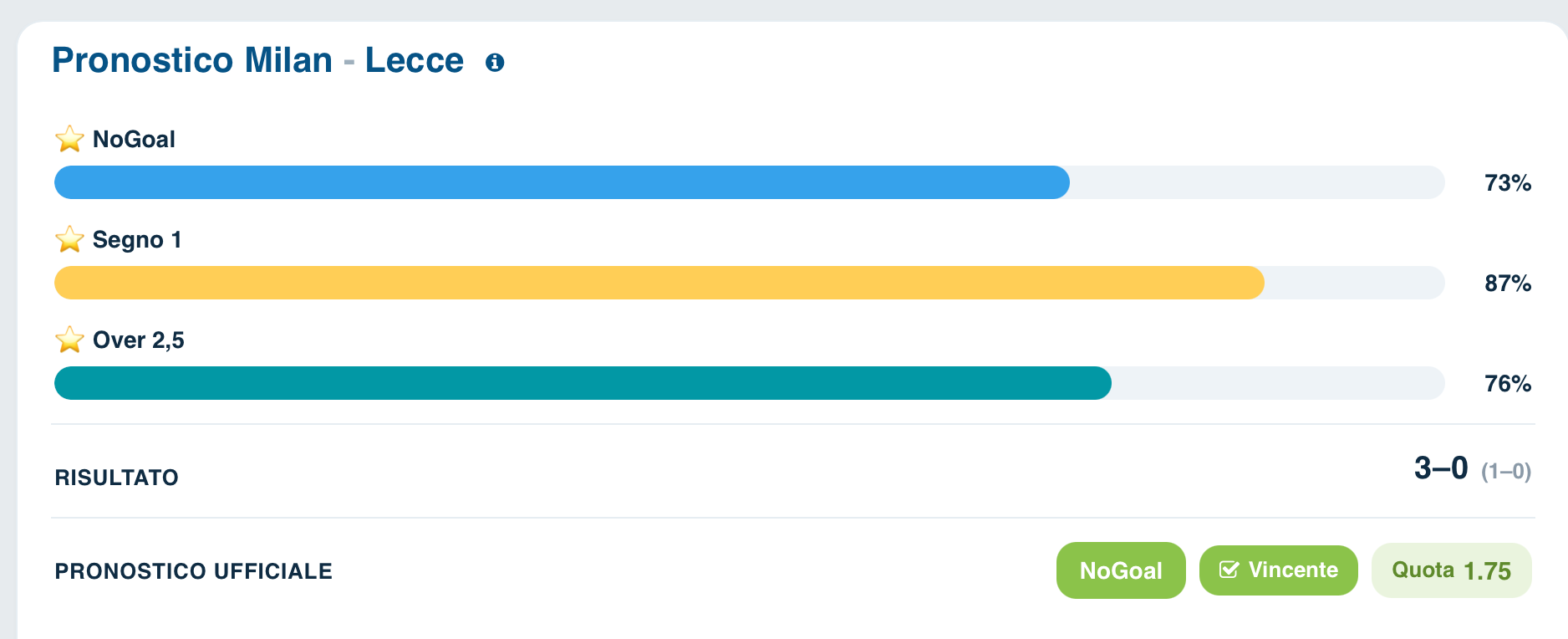This screenshot has height=639, width=1568.
Task: Click the (1–0) halftime score
Action: [1506, 472]
